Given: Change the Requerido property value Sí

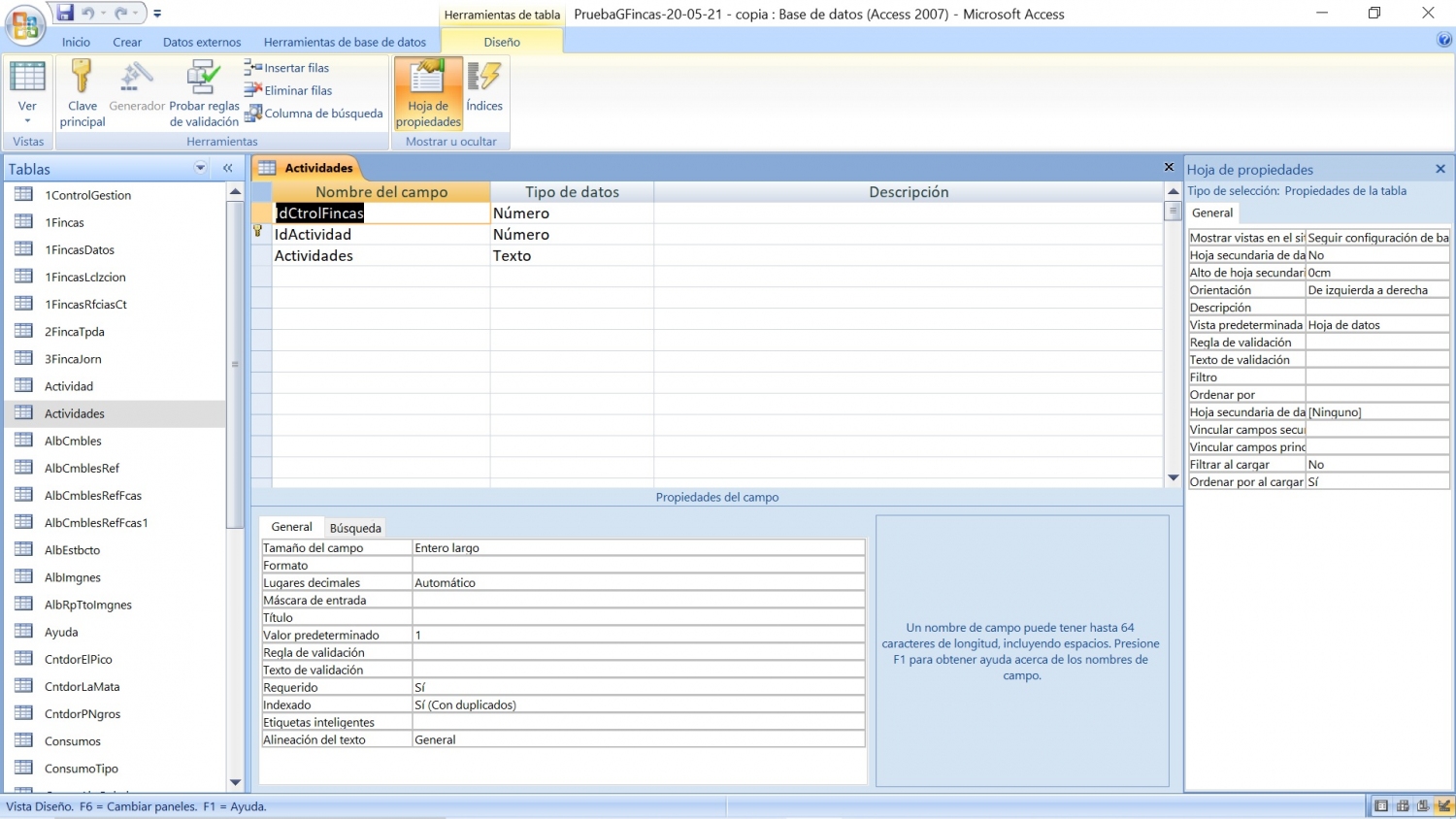Looking at the screenshot, I should tap(638, 688).
